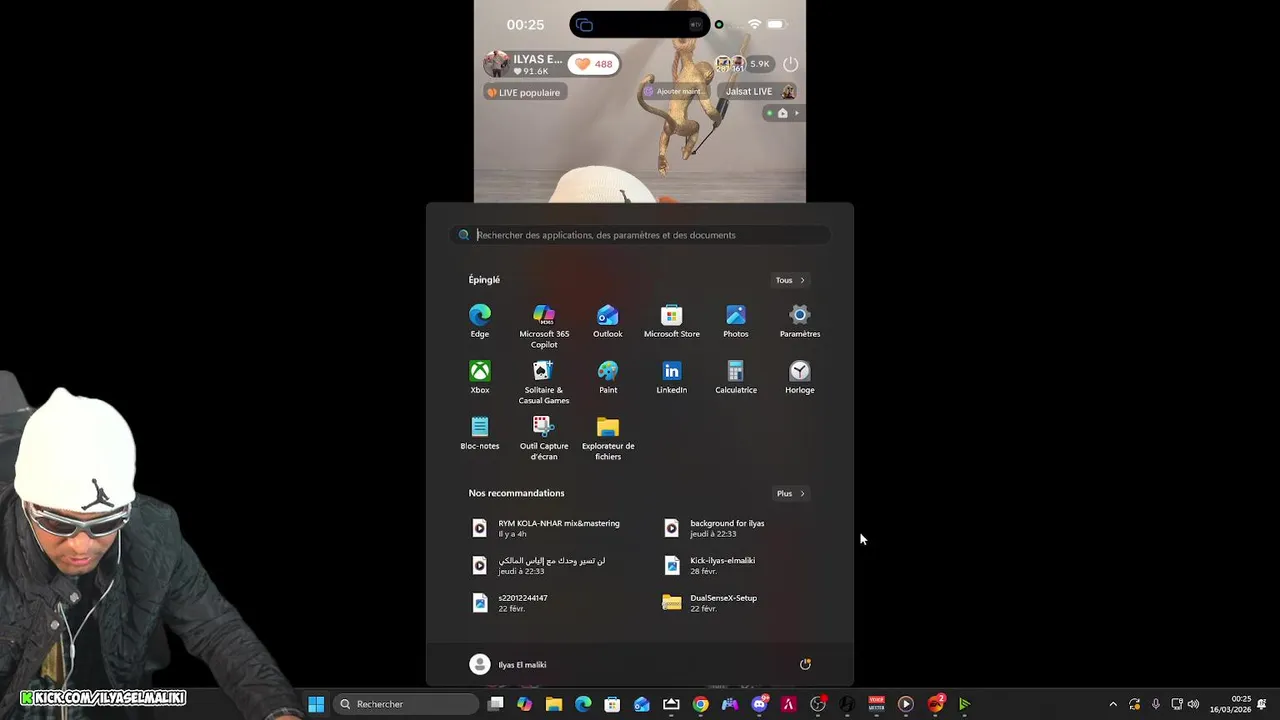Tap the 5.9K viewers count
The image size is (1280, 720).
tap(759, 64)
